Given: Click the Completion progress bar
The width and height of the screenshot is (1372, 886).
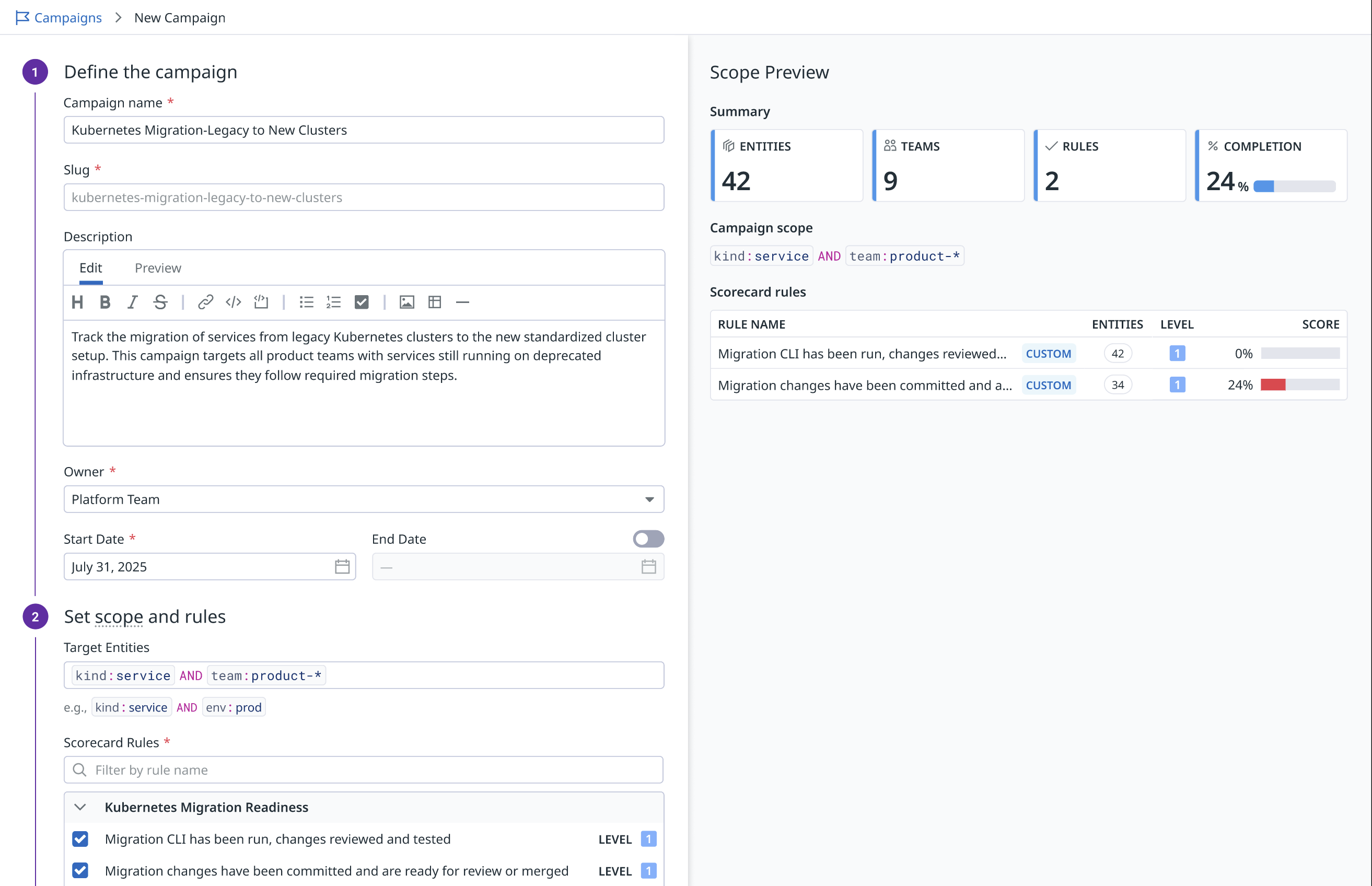Looking at the screenshot, I should click(1294, 186).
